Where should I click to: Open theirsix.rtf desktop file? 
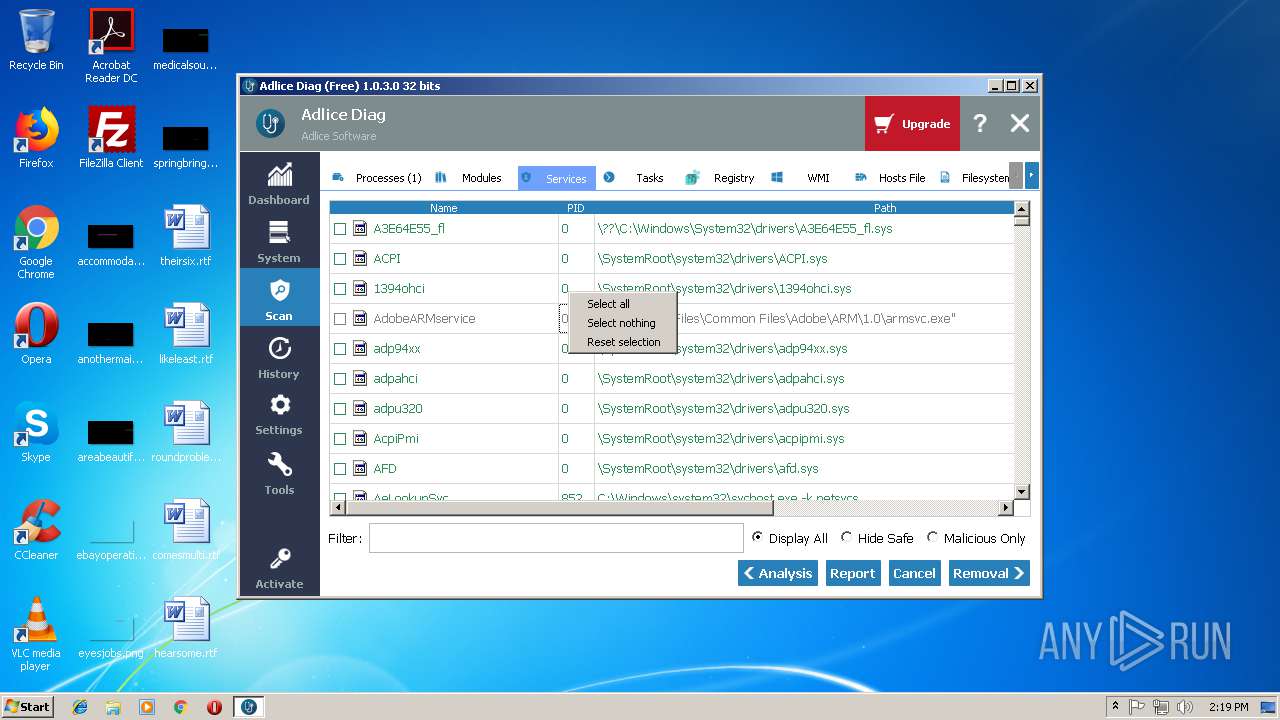coord(186,236)
